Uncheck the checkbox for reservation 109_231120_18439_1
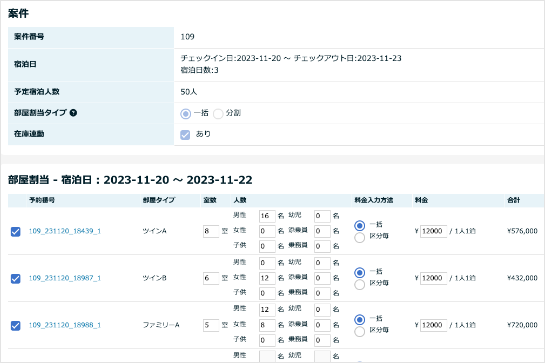The width and height of the screenshot is (545, 363). click(16, 232)
